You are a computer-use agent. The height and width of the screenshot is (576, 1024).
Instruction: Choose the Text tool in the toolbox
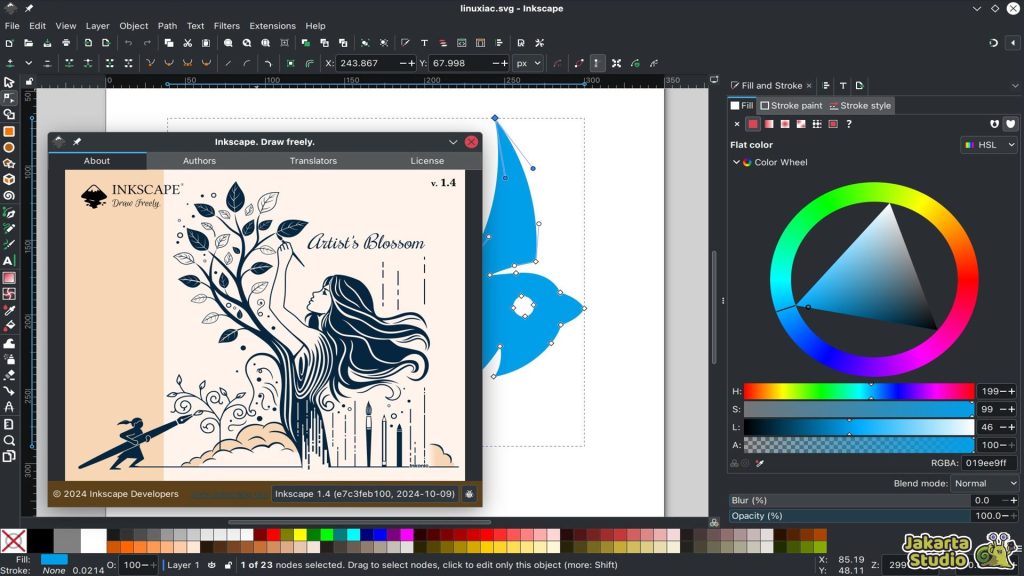(x=9, y=261)
